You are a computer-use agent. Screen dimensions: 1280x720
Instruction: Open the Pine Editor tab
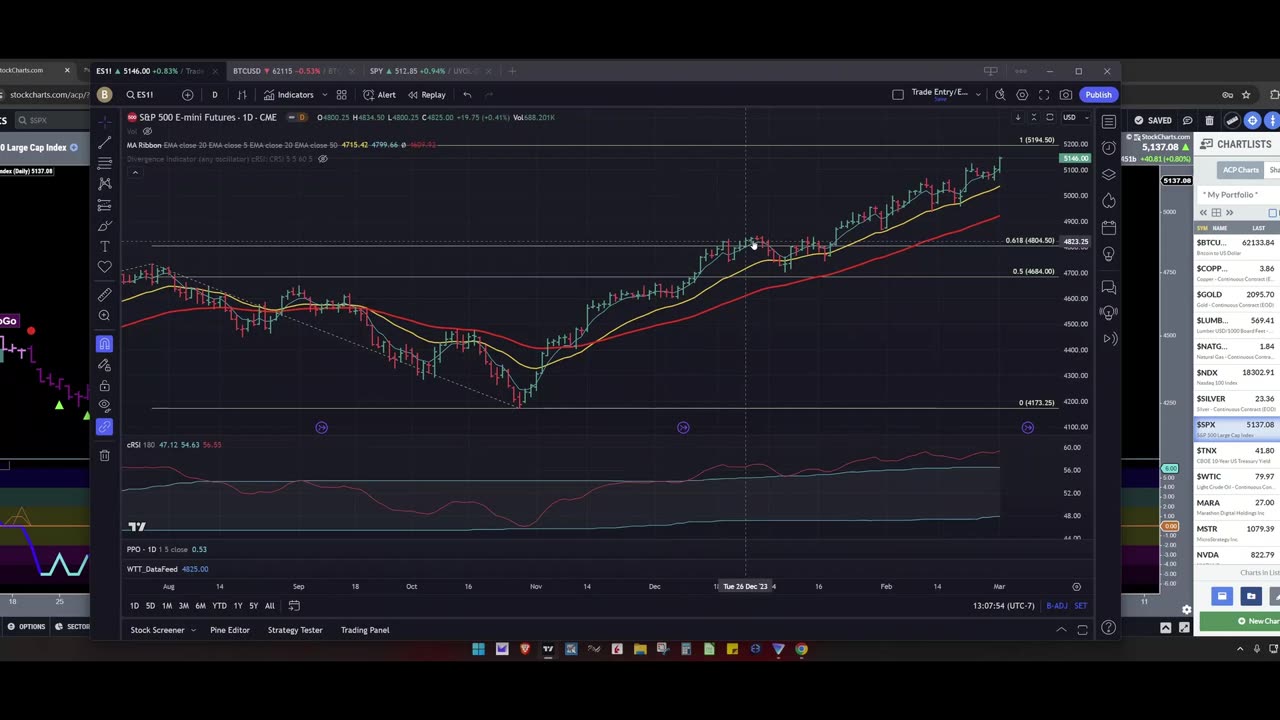(x=230, y=630)
